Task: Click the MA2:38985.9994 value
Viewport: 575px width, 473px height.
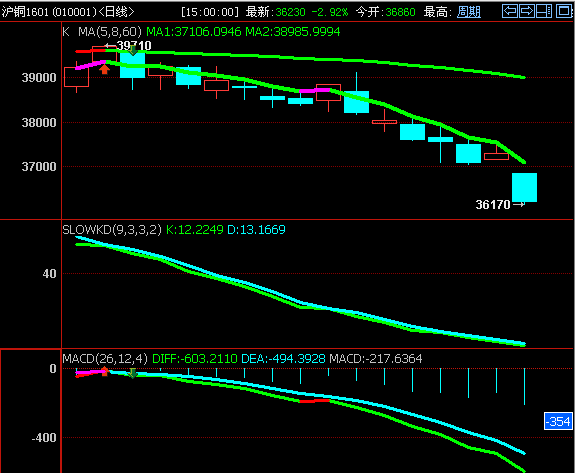Action: coord(293,32)
